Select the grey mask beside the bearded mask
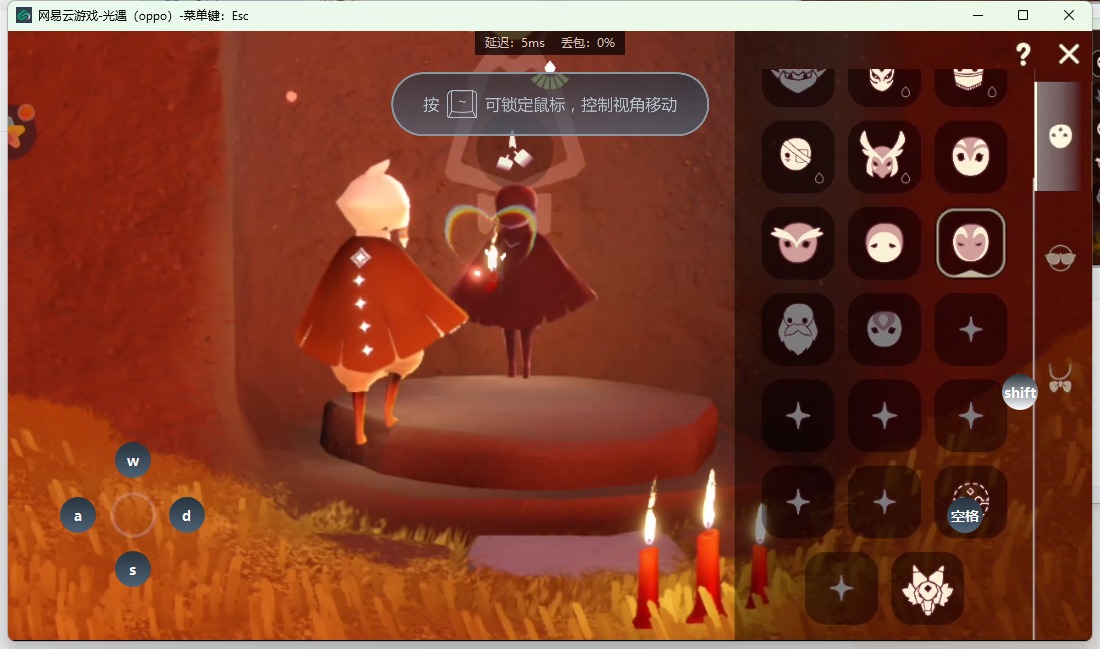 point(884,329)
